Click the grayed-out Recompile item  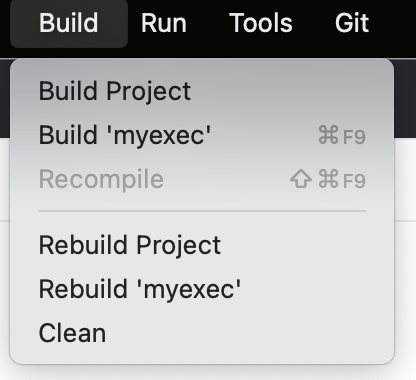(202, 179)
